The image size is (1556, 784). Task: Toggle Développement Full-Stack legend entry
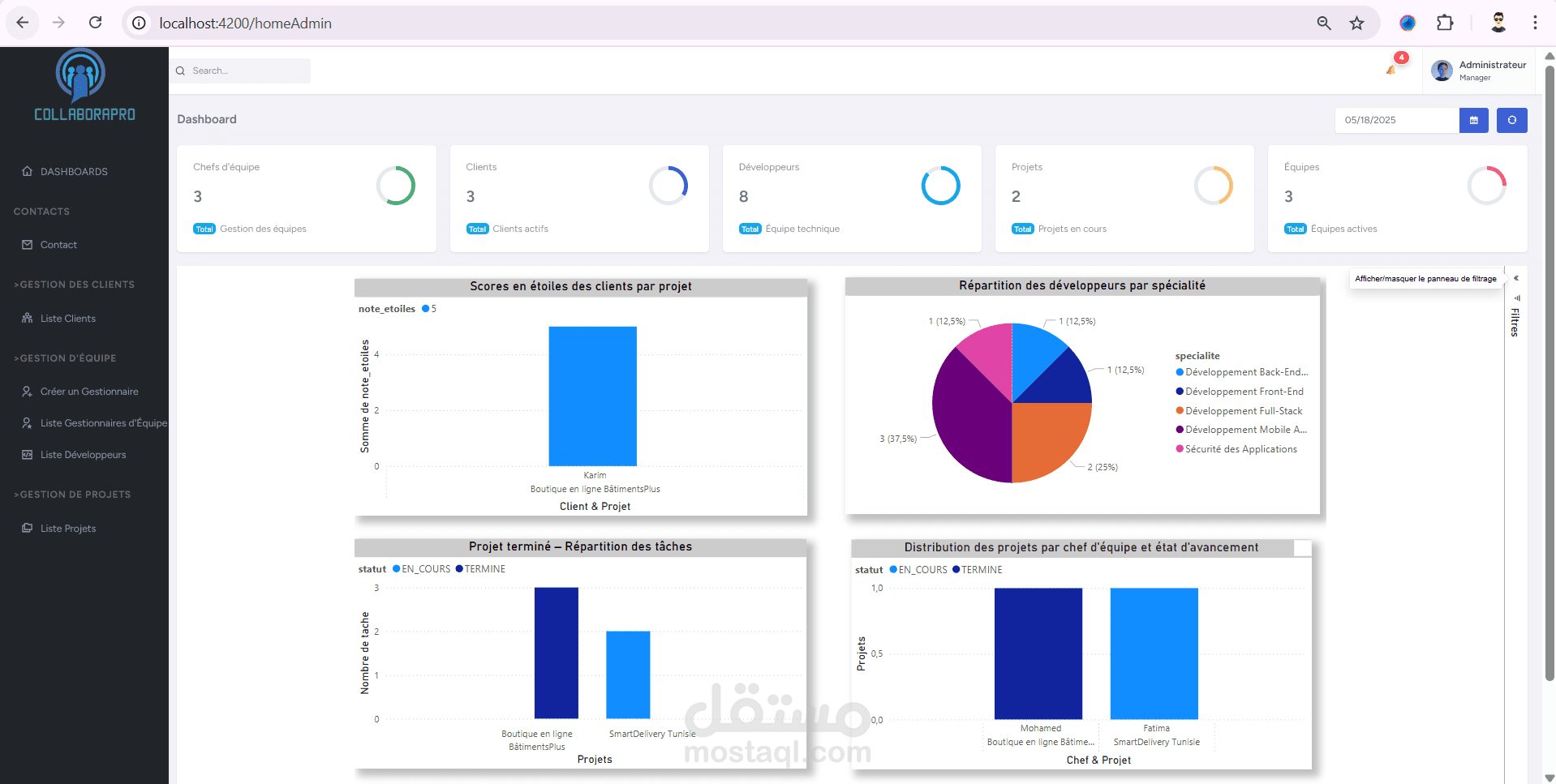(x=1239, y=411)
